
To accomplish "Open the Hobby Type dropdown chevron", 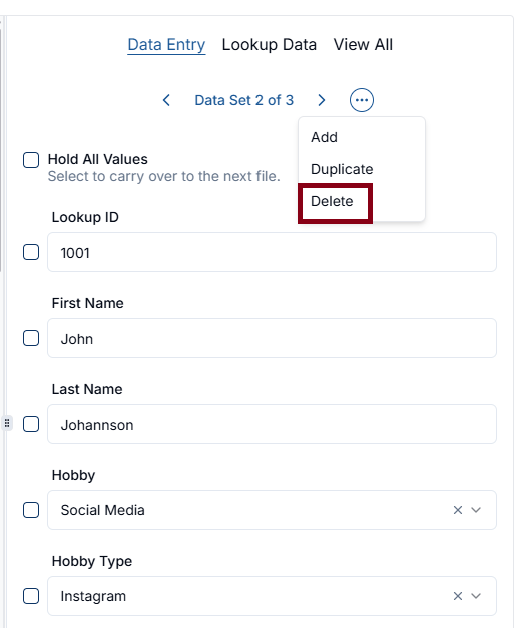I will (476, 596).
